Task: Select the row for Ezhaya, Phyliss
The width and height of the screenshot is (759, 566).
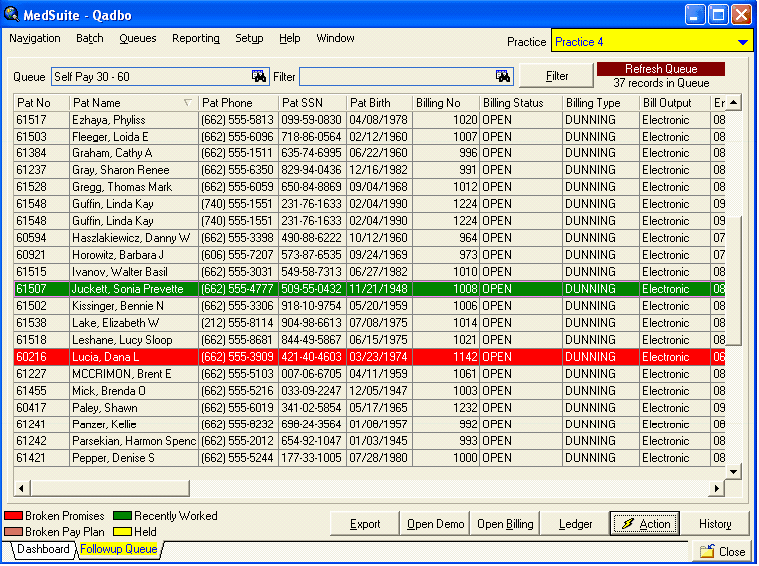Action: pos(369,120)
